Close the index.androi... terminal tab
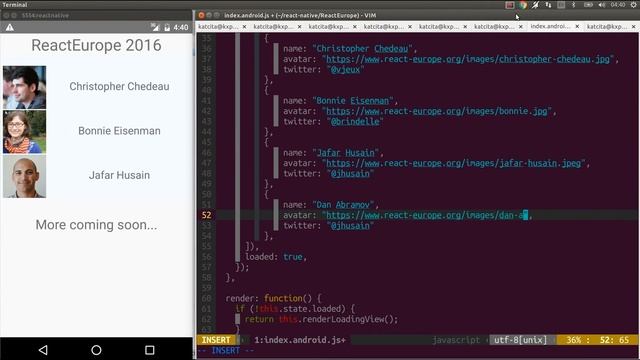 coord(577,26)
